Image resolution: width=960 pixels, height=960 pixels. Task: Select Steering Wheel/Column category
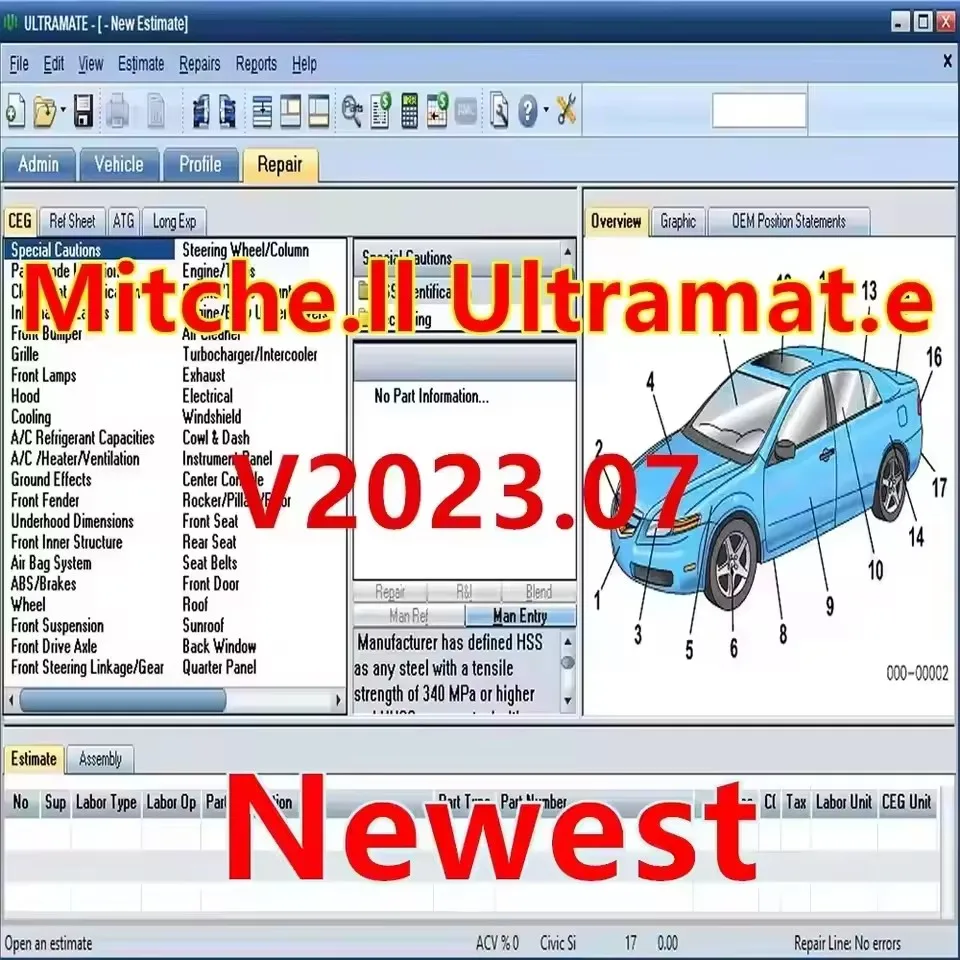coord(246,250)
